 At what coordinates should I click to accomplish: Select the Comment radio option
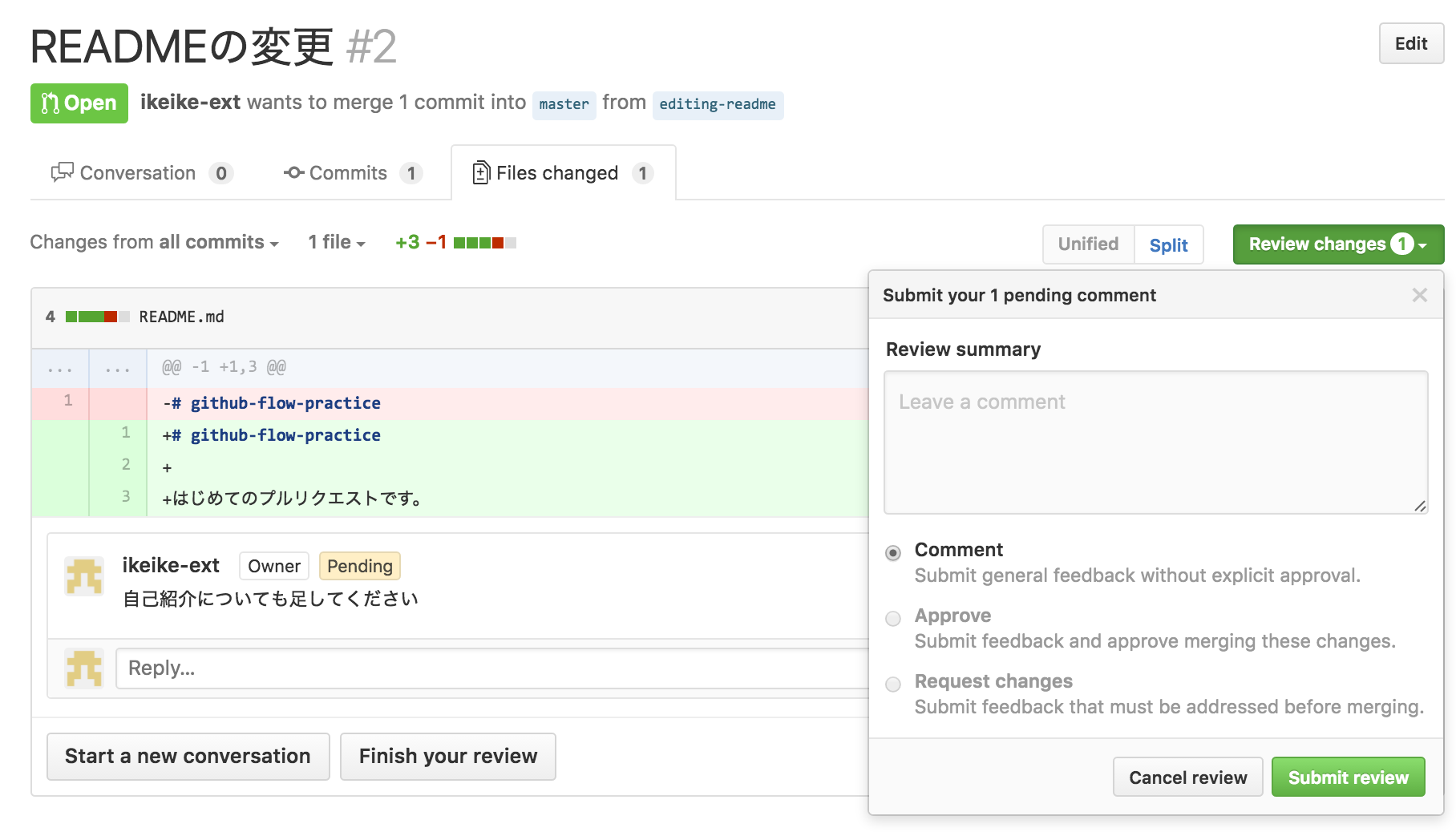893,553
